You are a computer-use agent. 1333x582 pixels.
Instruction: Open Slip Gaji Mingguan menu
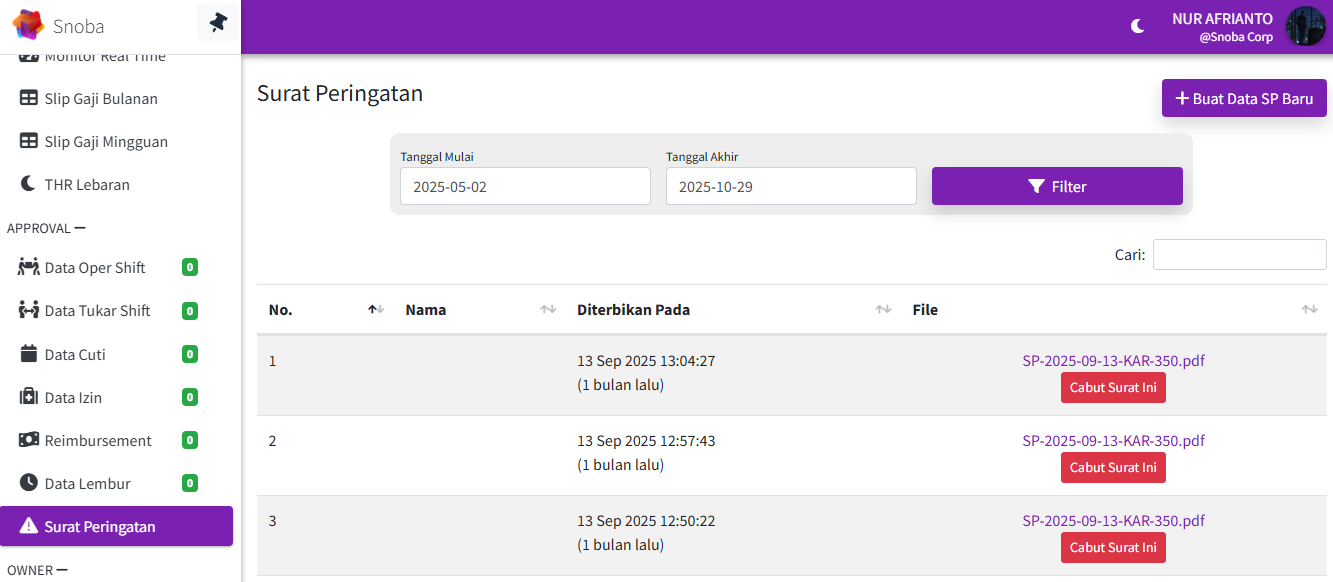(x=106, y=142)
